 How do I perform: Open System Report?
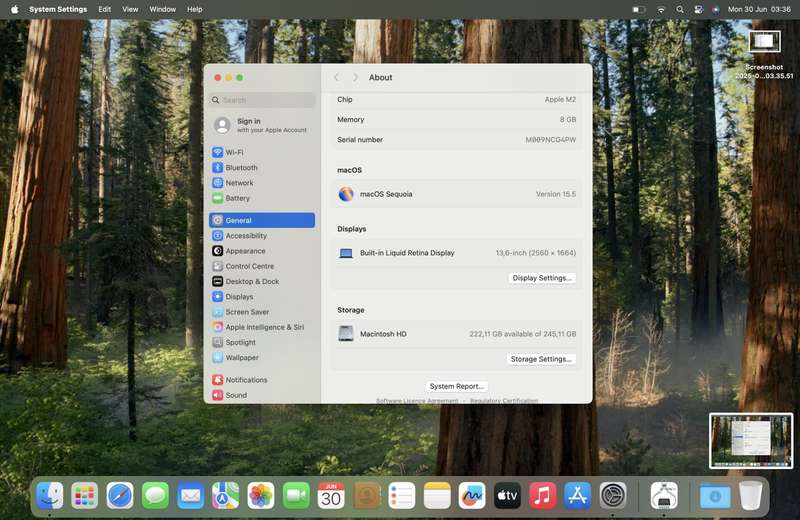point(457,386)
